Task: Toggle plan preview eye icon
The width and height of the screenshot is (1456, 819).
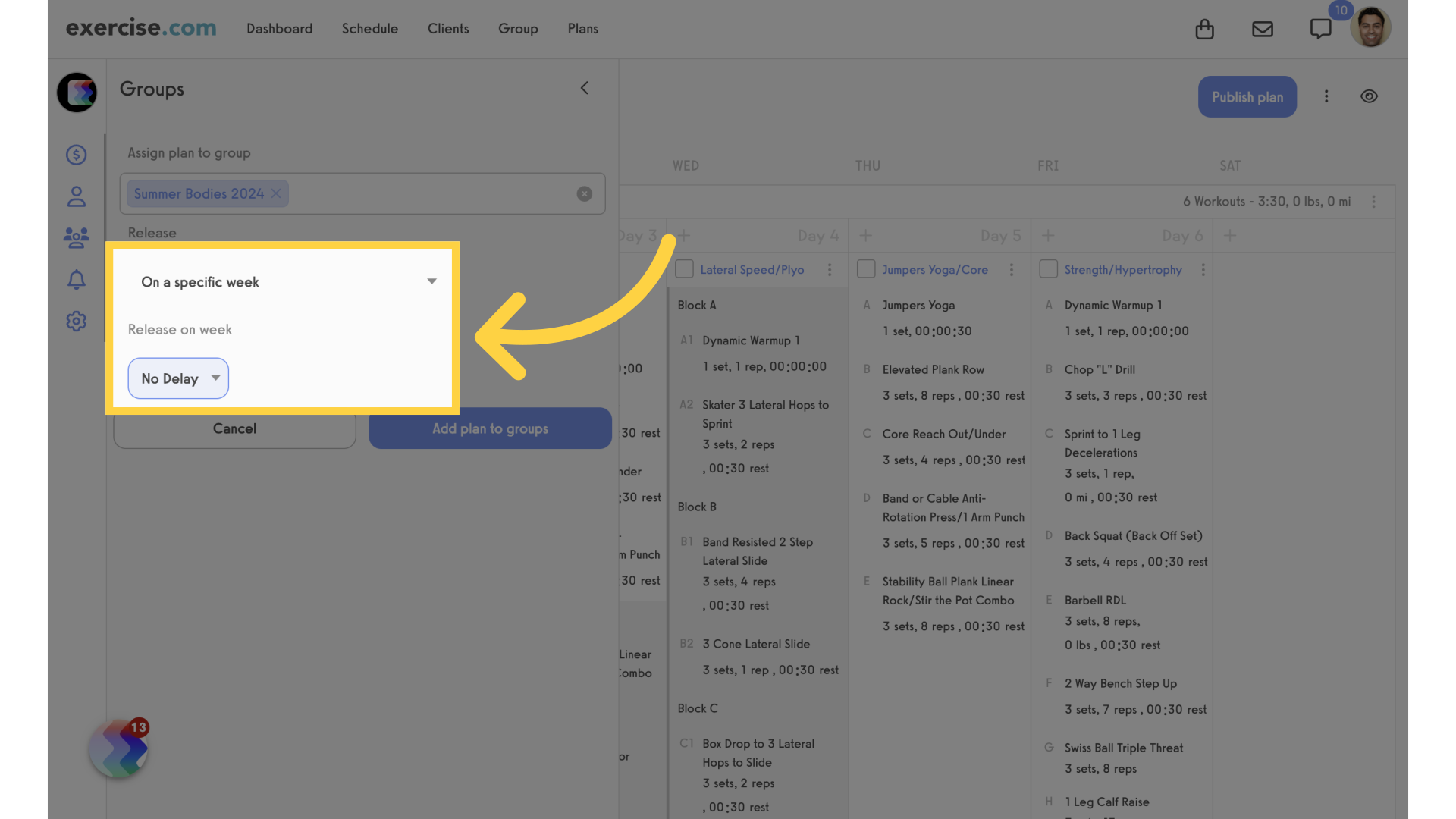Action: point(1369,96)
